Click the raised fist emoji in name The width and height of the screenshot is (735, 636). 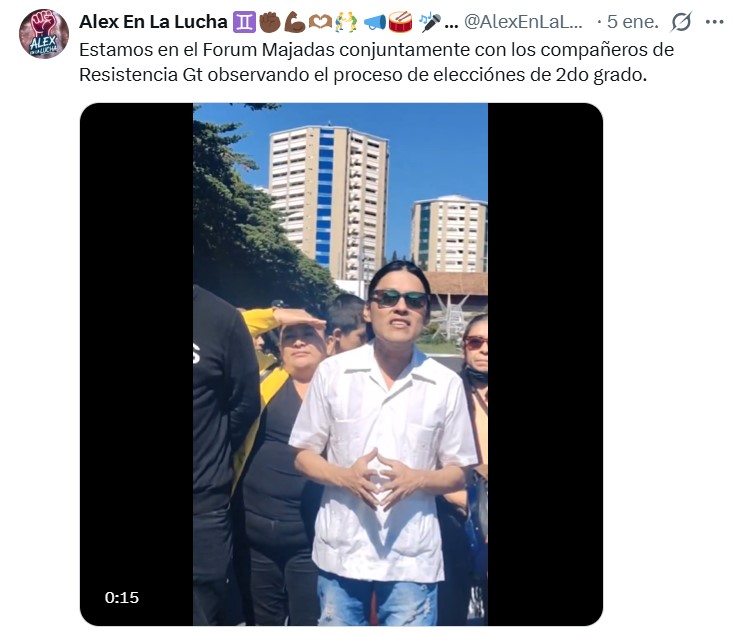(x=270, y=22)
